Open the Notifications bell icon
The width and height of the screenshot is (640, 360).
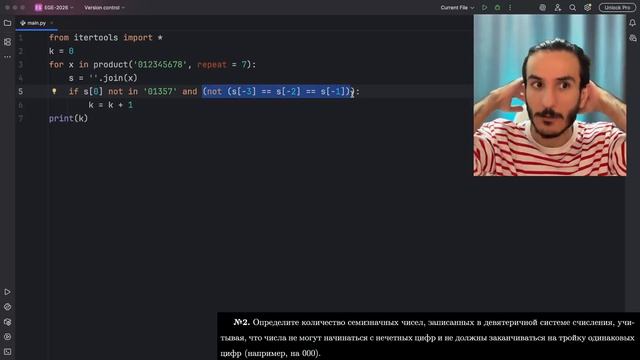pos(632,23)
